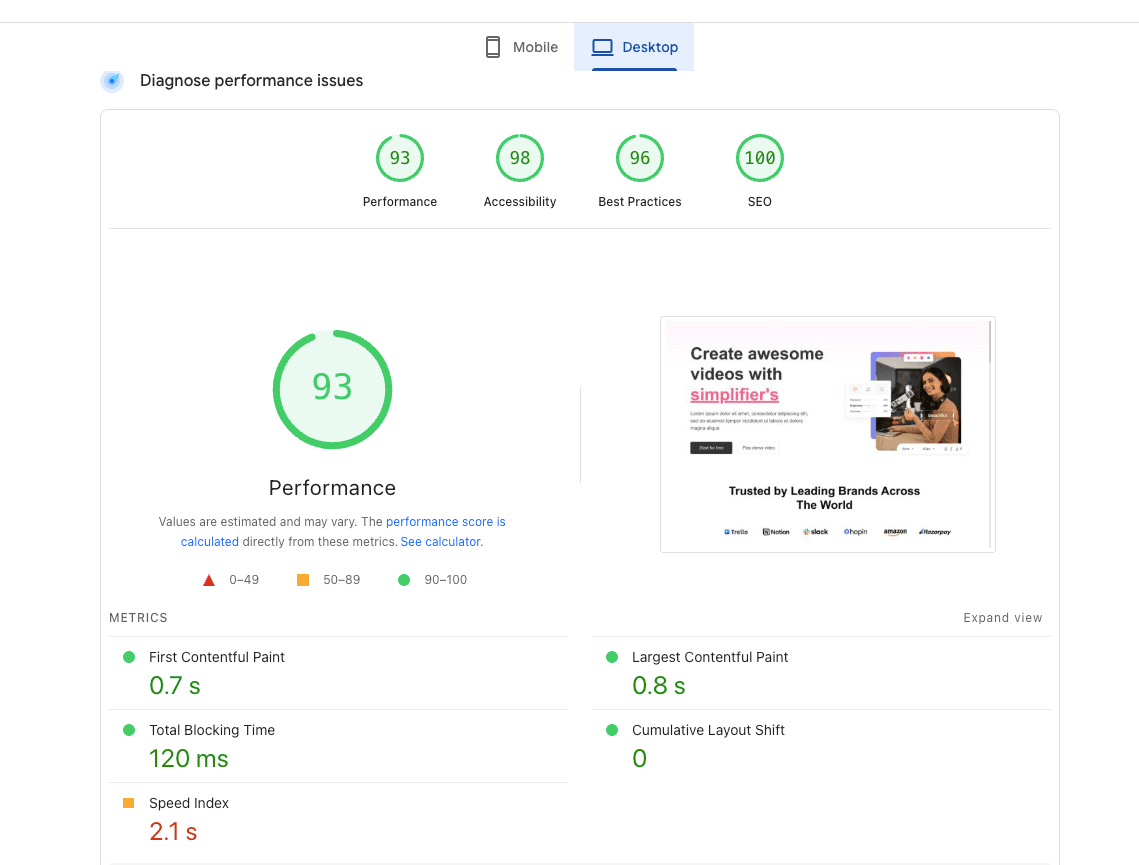Click the red triangle 0–49 legend icon
1139x865 pixels.
coord(208,580)
